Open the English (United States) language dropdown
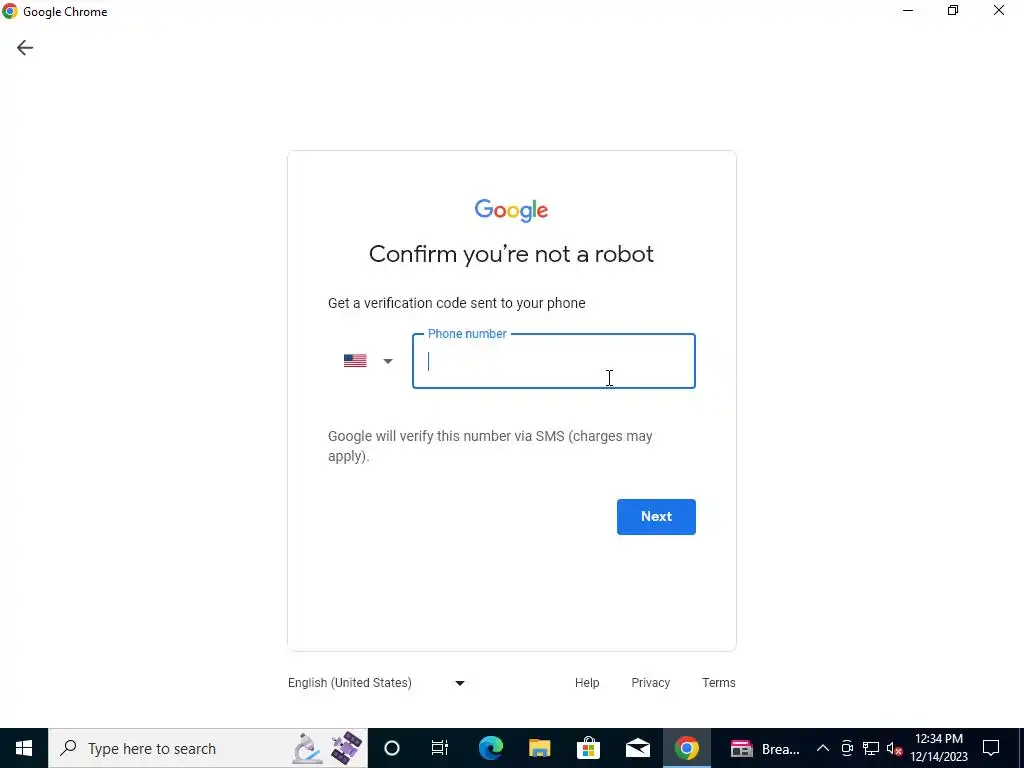 coord(376,683)
